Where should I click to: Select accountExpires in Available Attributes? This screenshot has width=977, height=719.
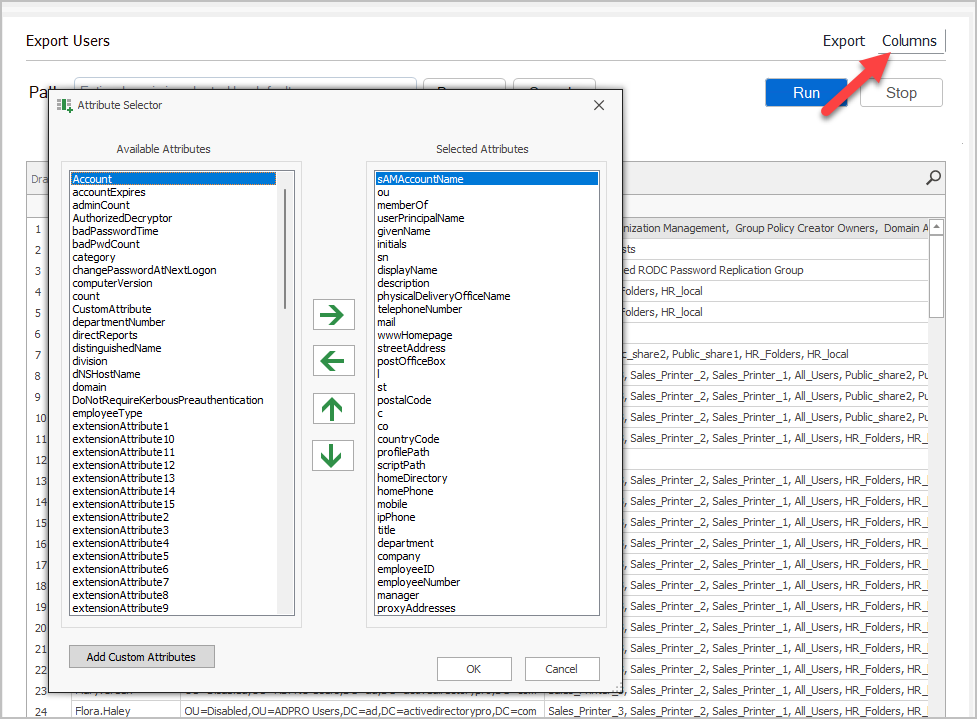pyautogui.click(x=109, y=192)
